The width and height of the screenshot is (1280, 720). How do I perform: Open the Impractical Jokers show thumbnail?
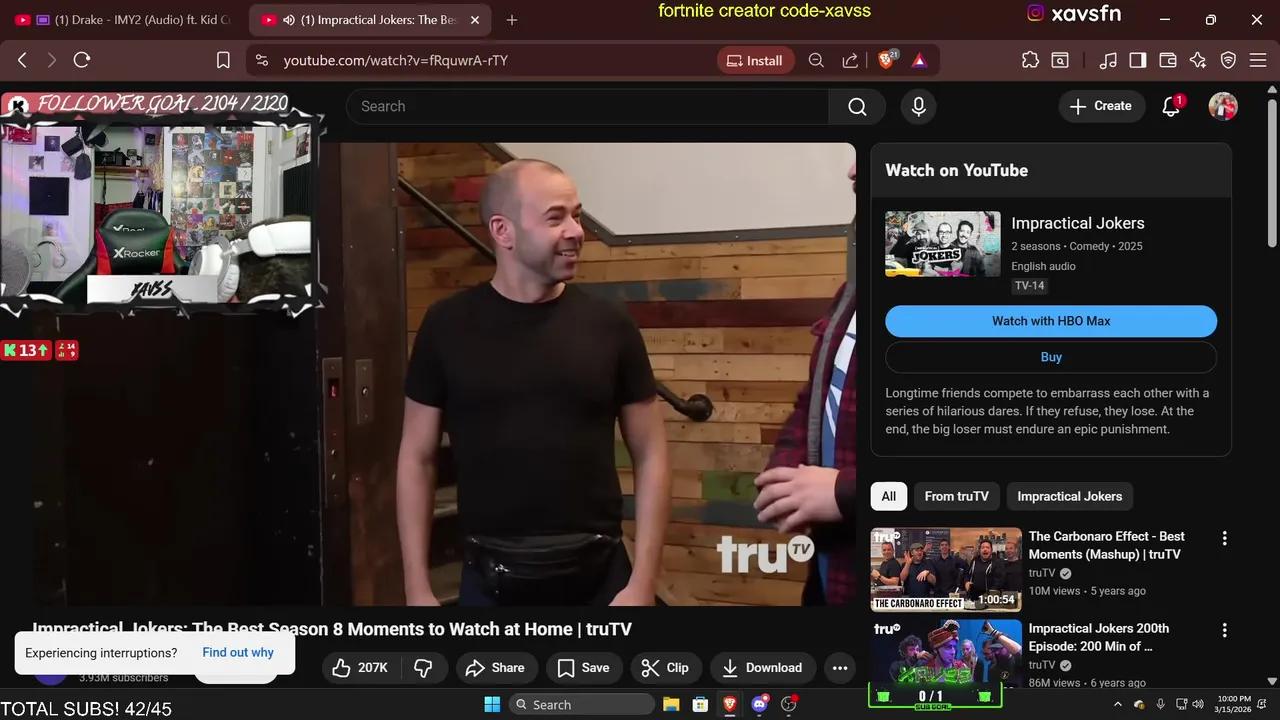click(943, 243)
